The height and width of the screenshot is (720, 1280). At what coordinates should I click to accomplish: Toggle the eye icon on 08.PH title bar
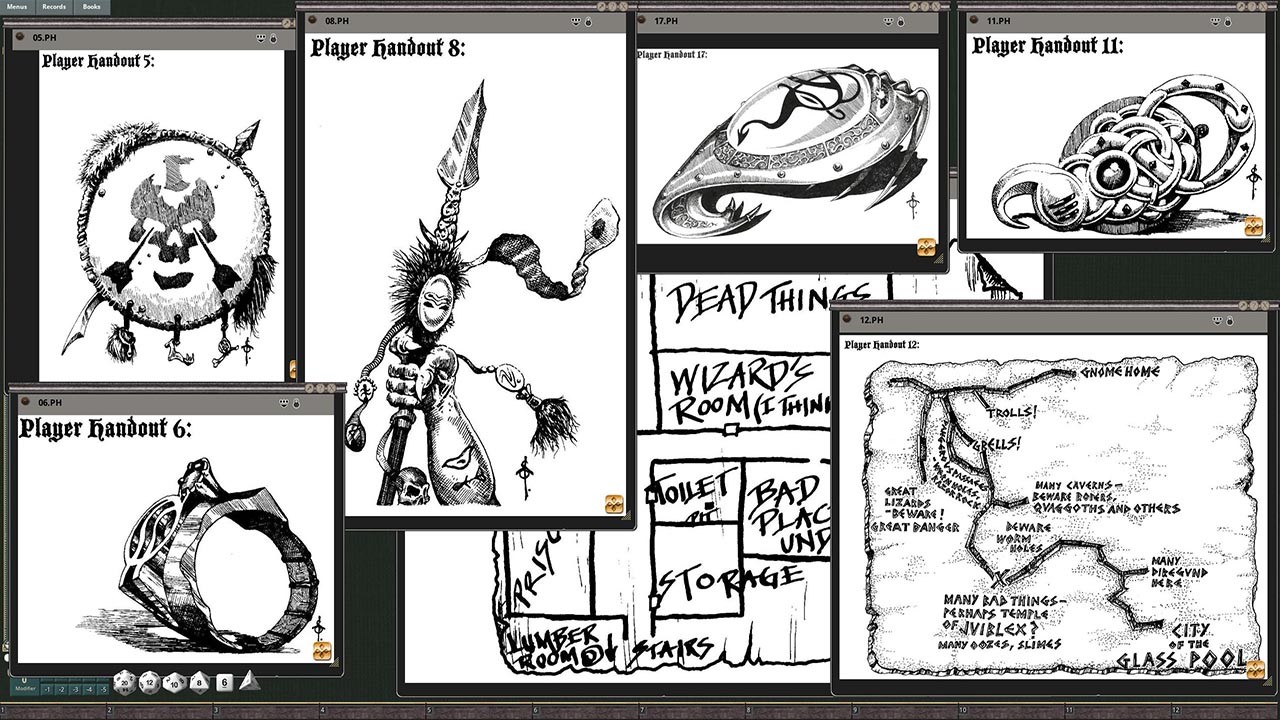pyautogui.click(x=576, y=21)
